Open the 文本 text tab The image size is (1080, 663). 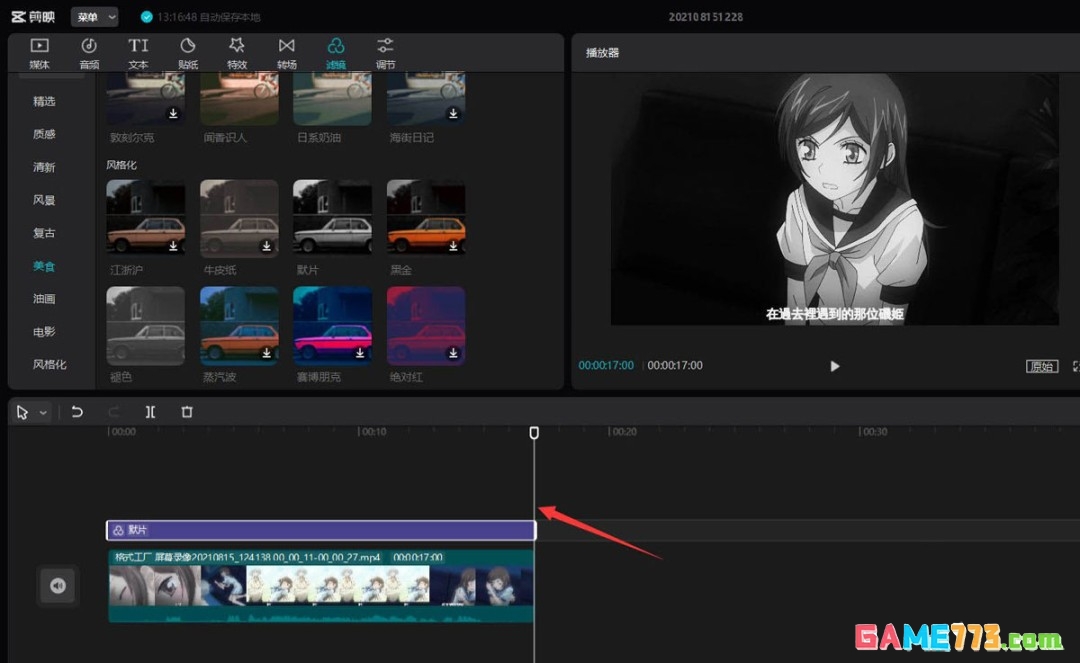[x=138, y=53]
